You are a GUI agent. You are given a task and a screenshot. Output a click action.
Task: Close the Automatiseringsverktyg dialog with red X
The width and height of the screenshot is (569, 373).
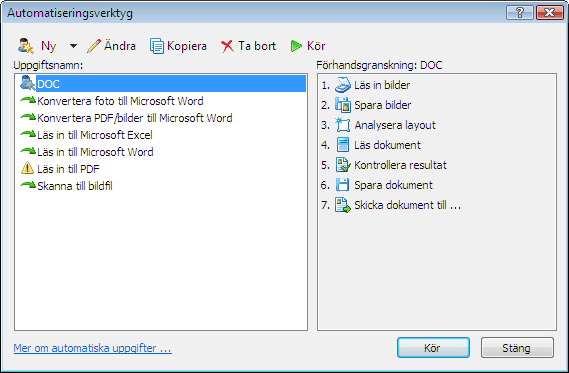[x=549, y=13]
